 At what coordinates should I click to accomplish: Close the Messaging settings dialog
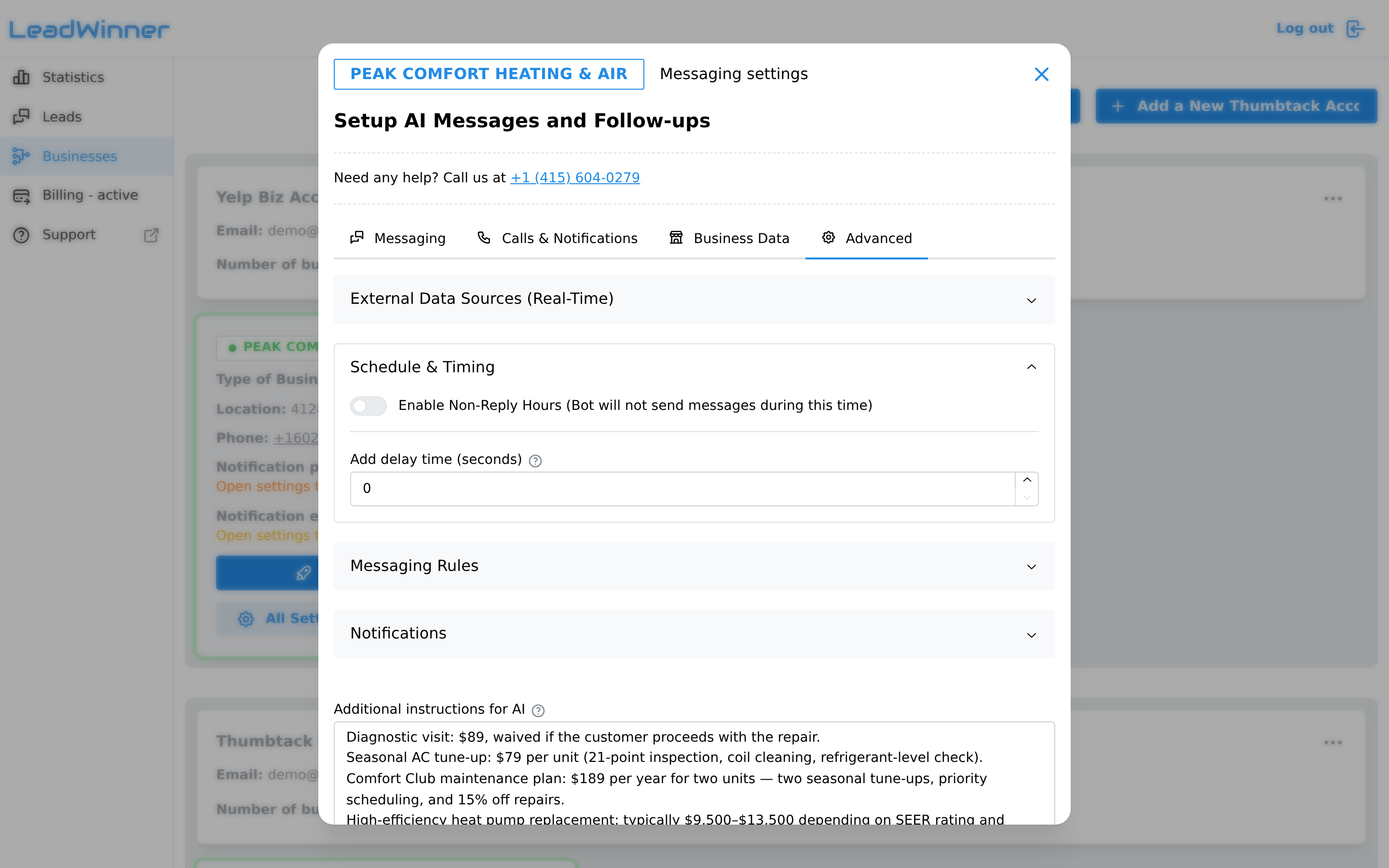click(1041, 74)
